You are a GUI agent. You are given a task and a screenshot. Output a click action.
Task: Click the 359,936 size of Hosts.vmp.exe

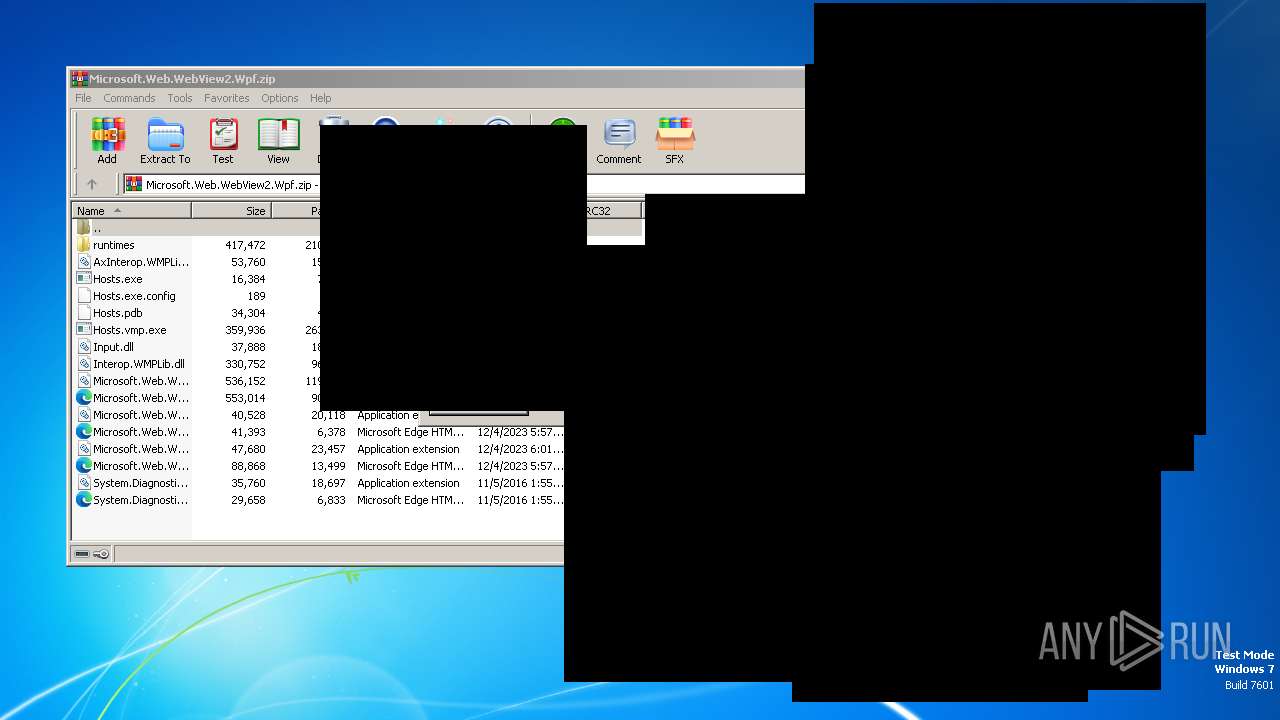point(245,330)
